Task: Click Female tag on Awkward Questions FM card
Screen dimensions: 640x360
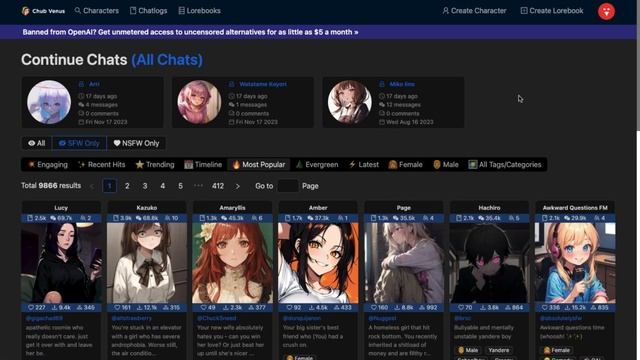Action: [x=557, y=350]
